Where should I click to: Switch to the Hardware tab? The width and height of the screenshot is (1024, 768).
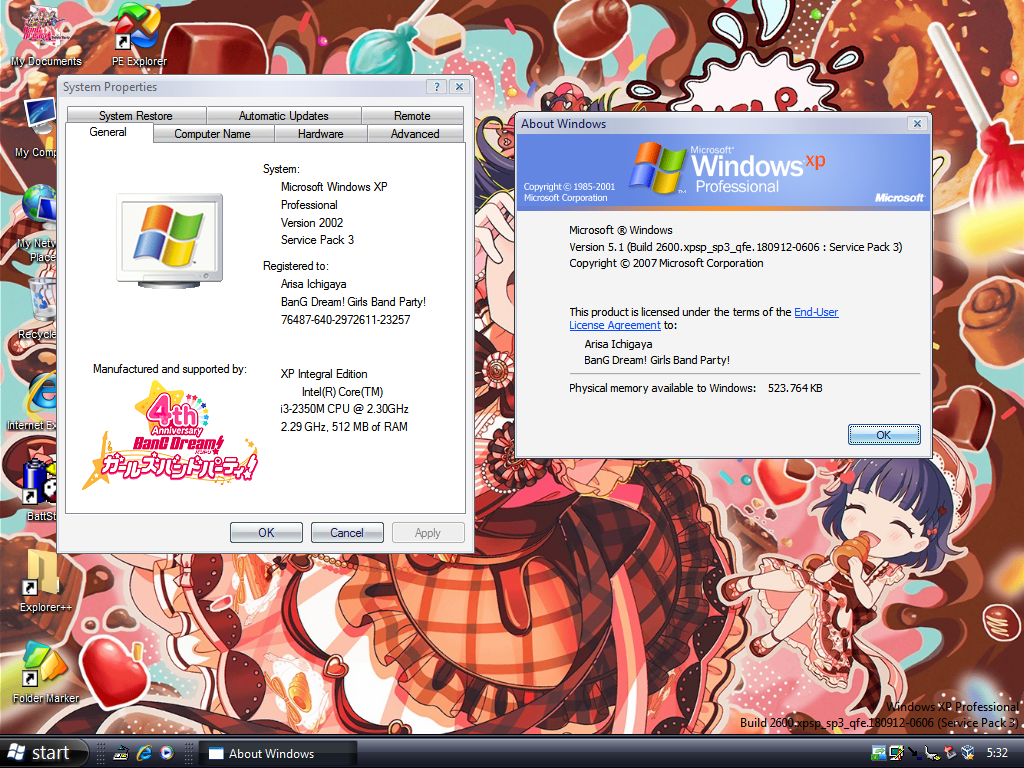[321, 134]
